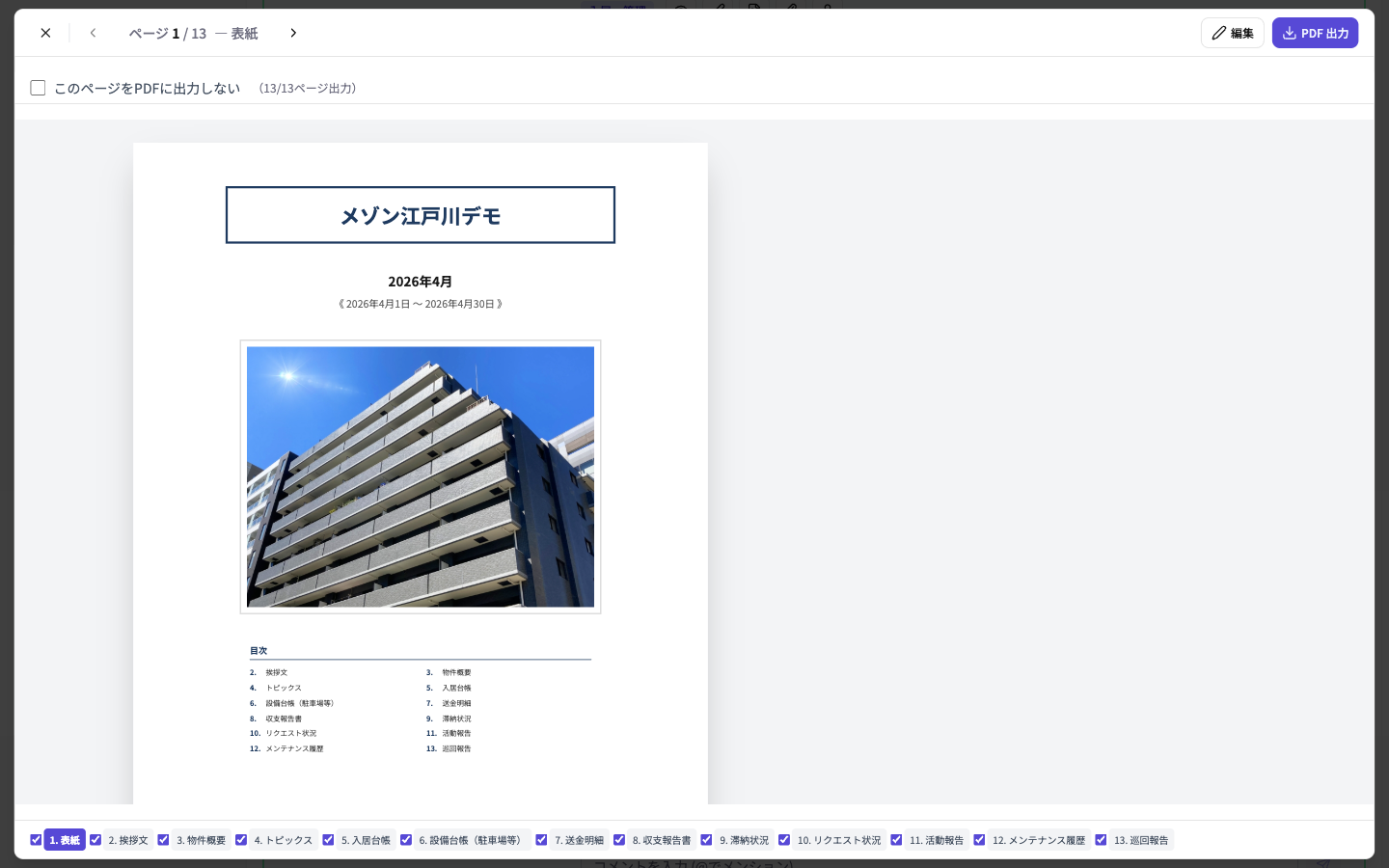Click table of contents entry 5. 入居台帳
Screen dimensions: 1389x868
coord(449,688)
